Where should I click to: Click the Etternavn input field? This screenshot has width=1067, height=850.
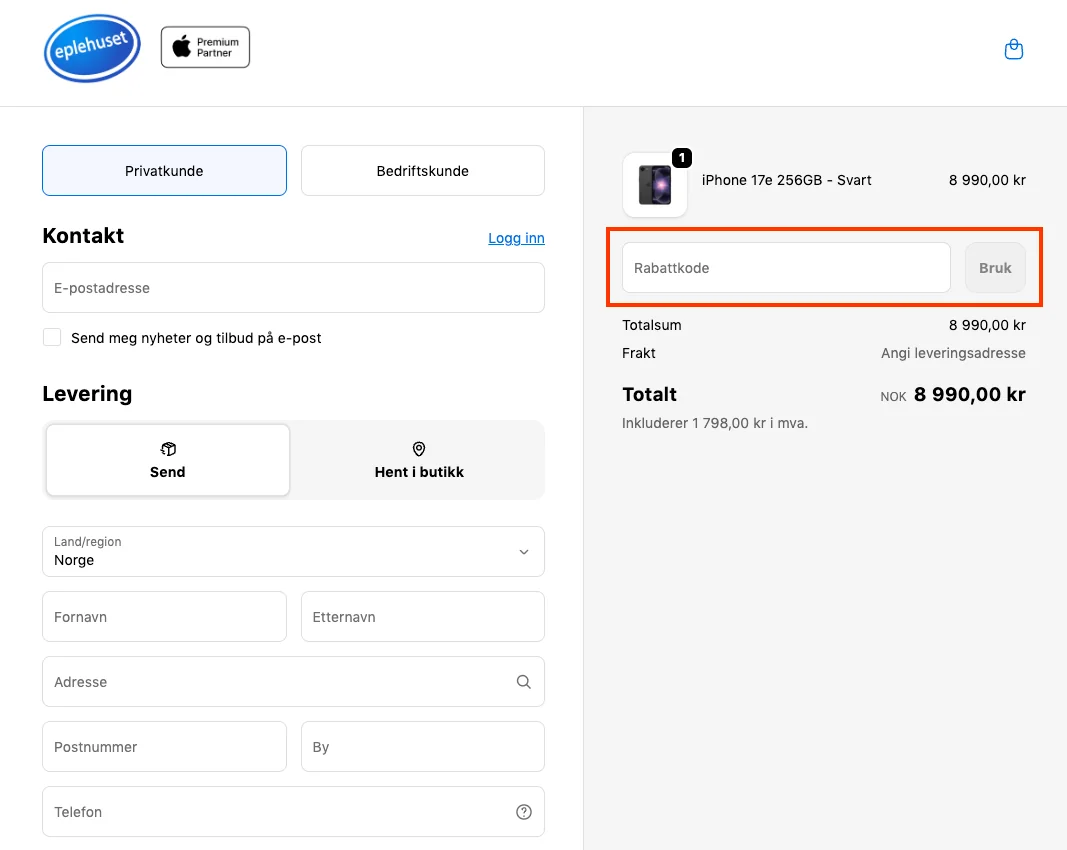[x=423, y=617]
